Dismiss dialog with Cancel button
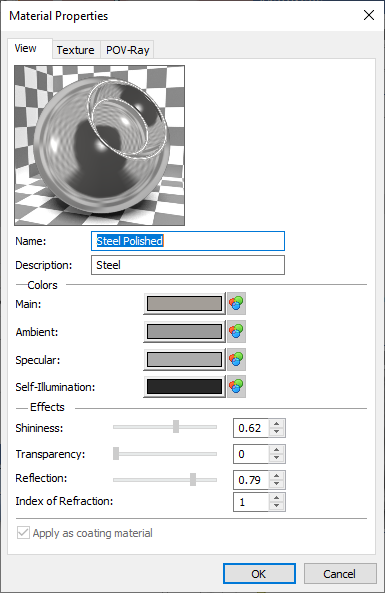This screenshot has width=385, height=593. click(340, 574)
